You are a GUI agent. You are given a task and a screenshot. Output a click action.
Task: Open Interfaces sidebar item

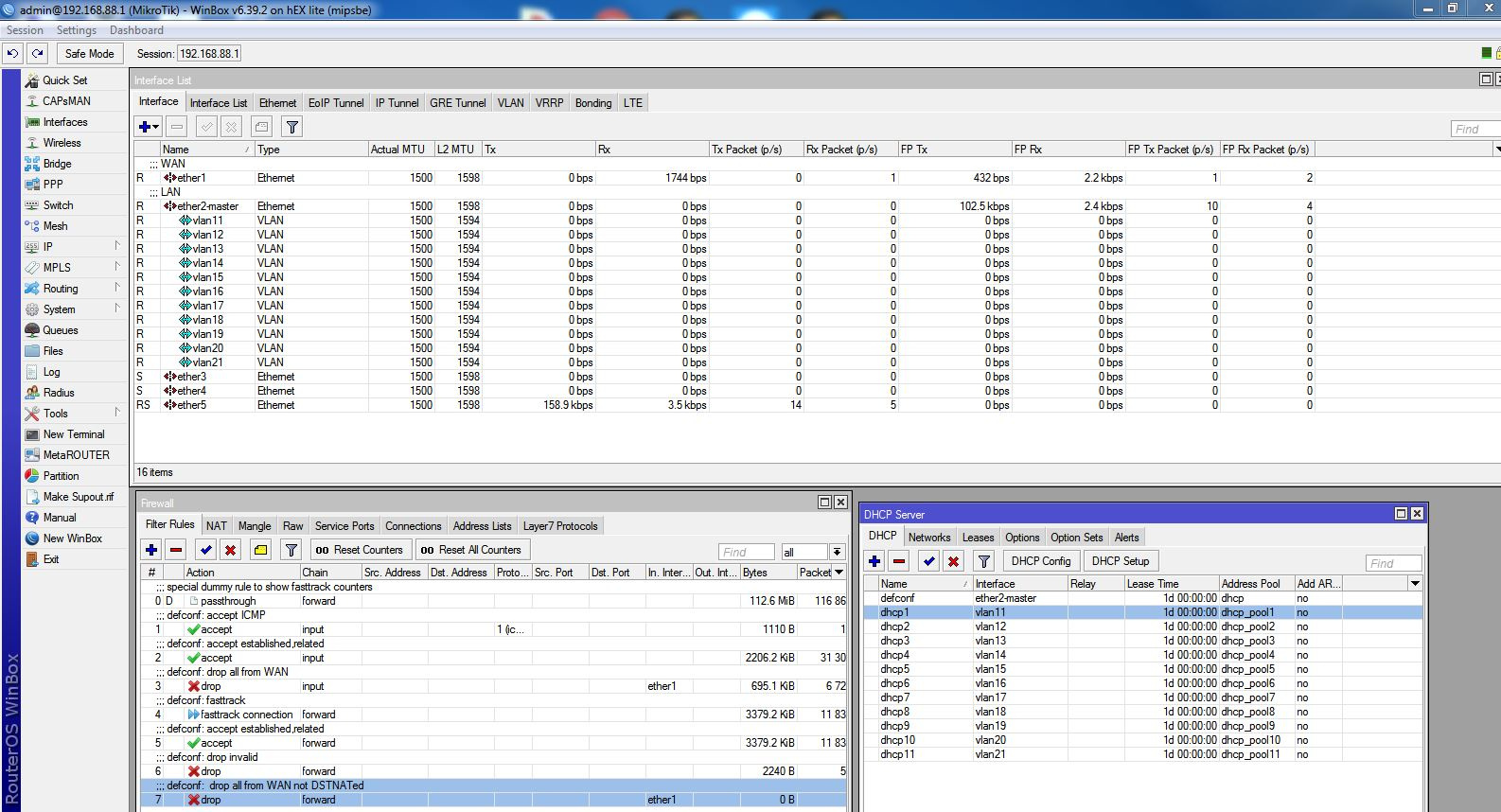point(64,122)
